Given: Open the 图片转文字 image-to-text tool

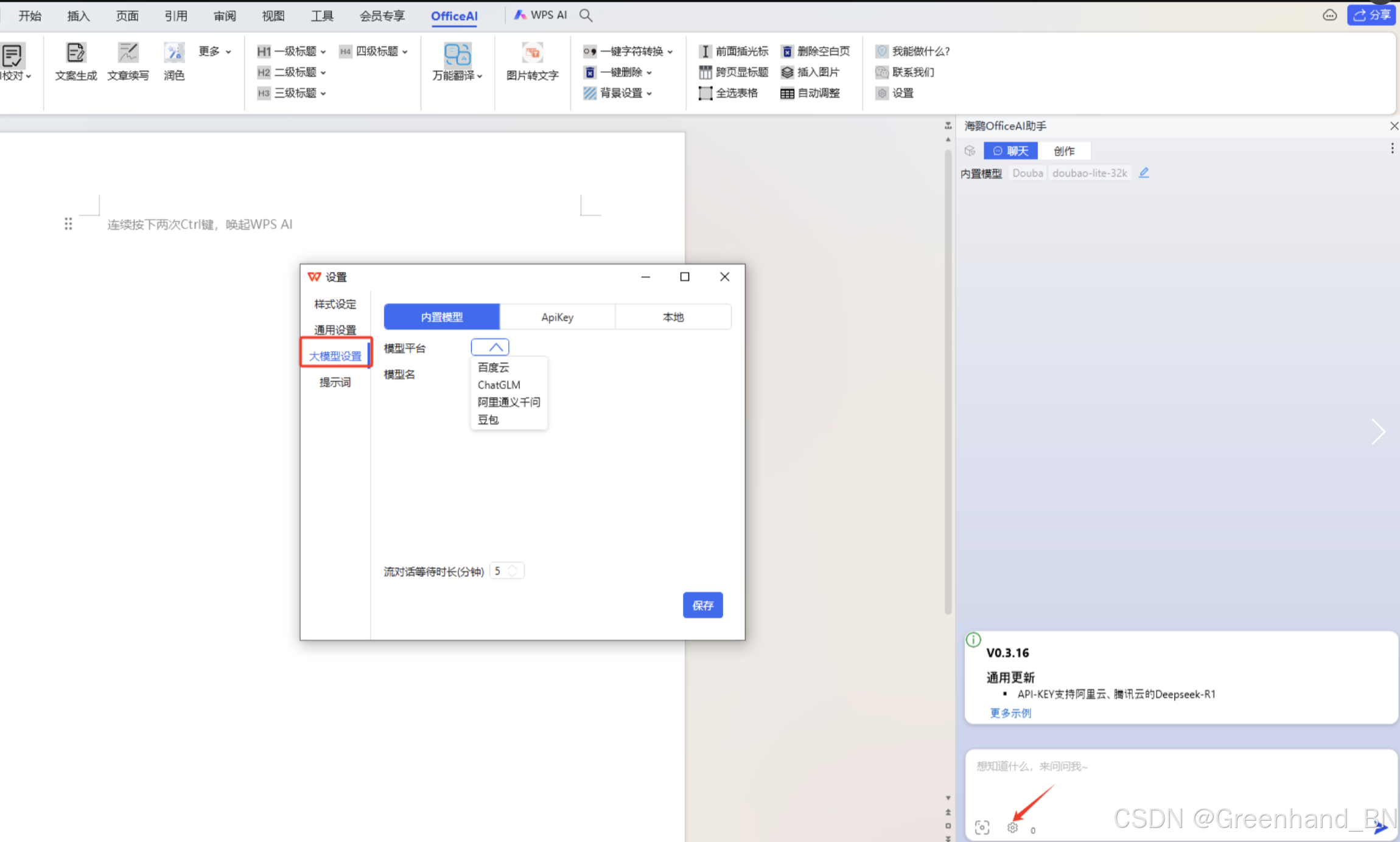Looking at the screenshot, I should click(x=532, y=55).
